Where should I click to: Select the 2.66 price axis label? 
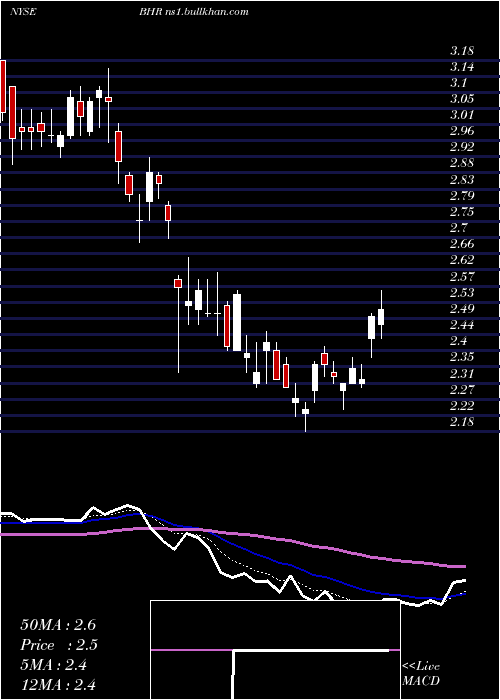[462, 244]
